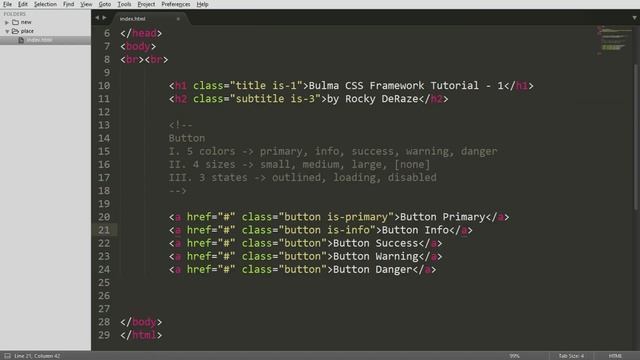Click the 'Button Info' text on line 21
Viewport: 640px width, 360px height.
pyautogui.click(x=415, y=230)
